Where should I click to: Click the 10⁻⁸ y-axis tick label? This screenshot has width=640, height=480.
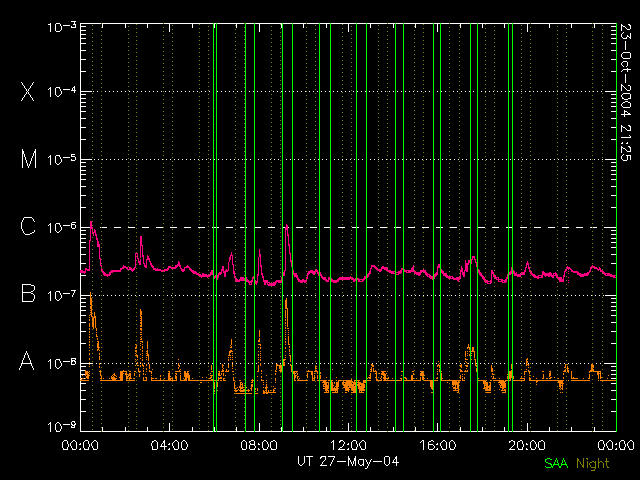pos(62,363)
